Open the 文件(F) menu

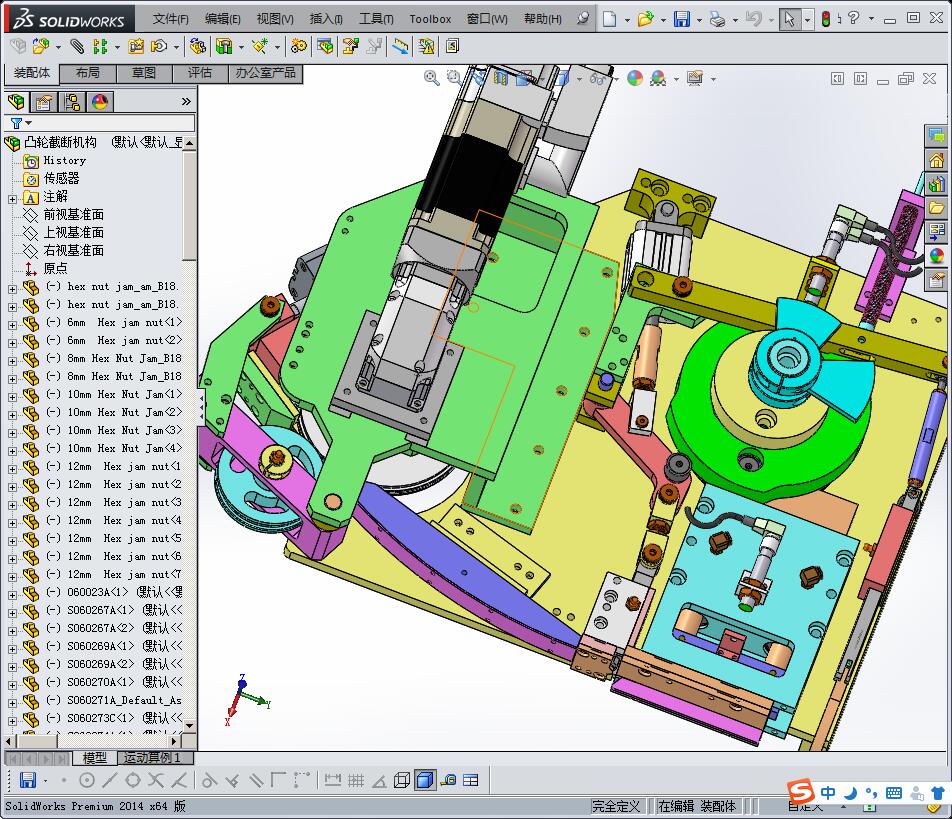point(171,19)
